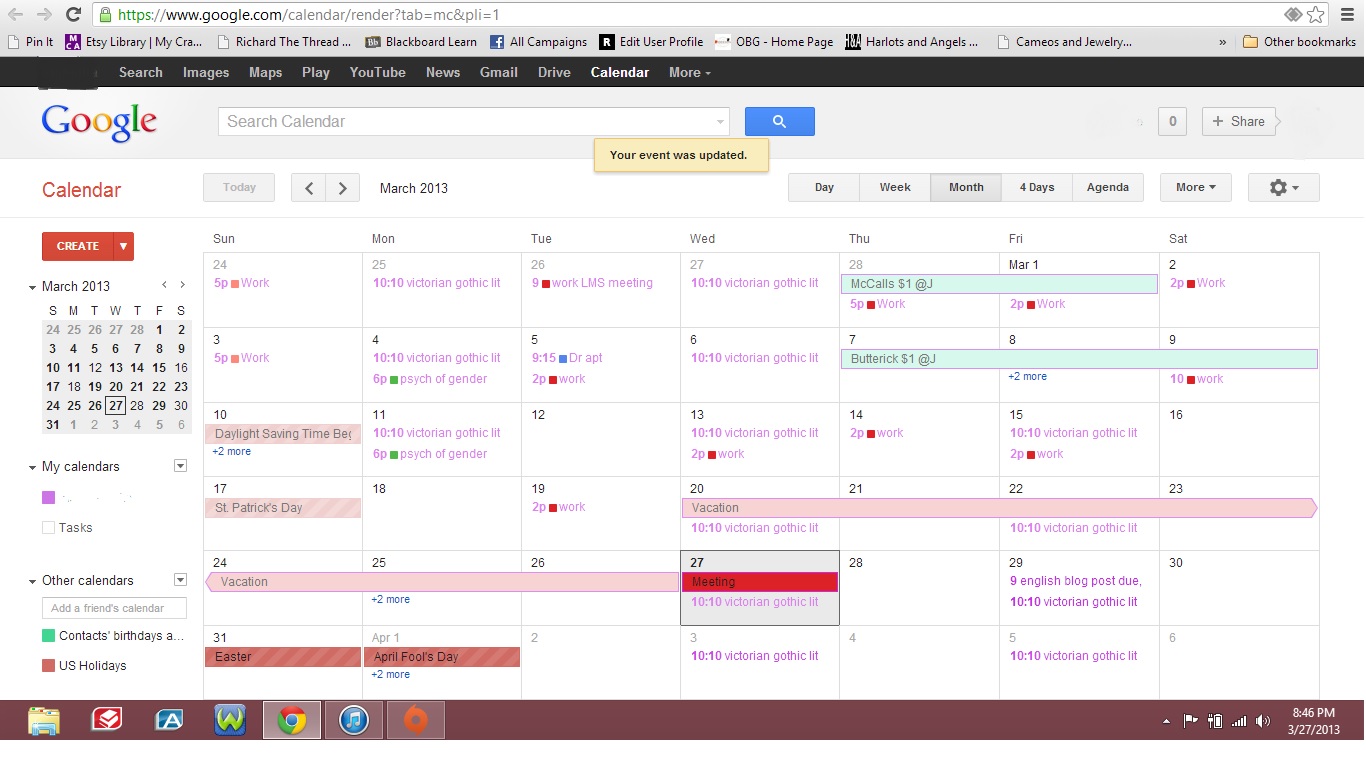1366x768 pixels.
Task: Click the volume speaker tray icon
Action: click(1263, 721)
